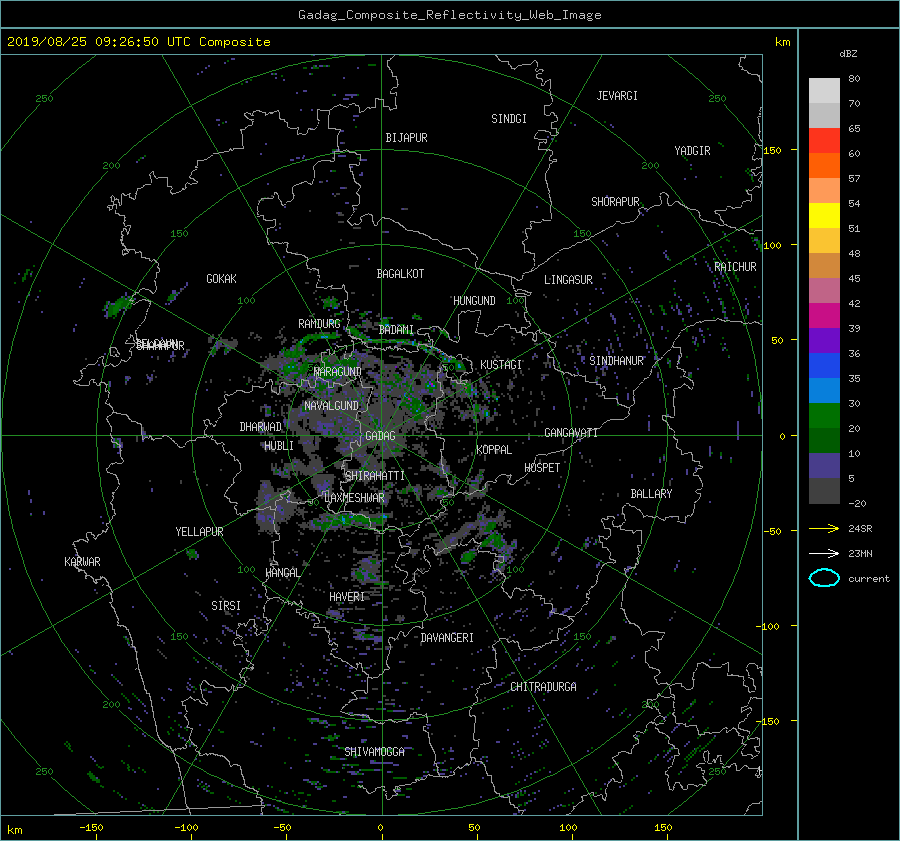
Task: Click the cyan 'current' ellipse legend icon
Action: [824, 578]
